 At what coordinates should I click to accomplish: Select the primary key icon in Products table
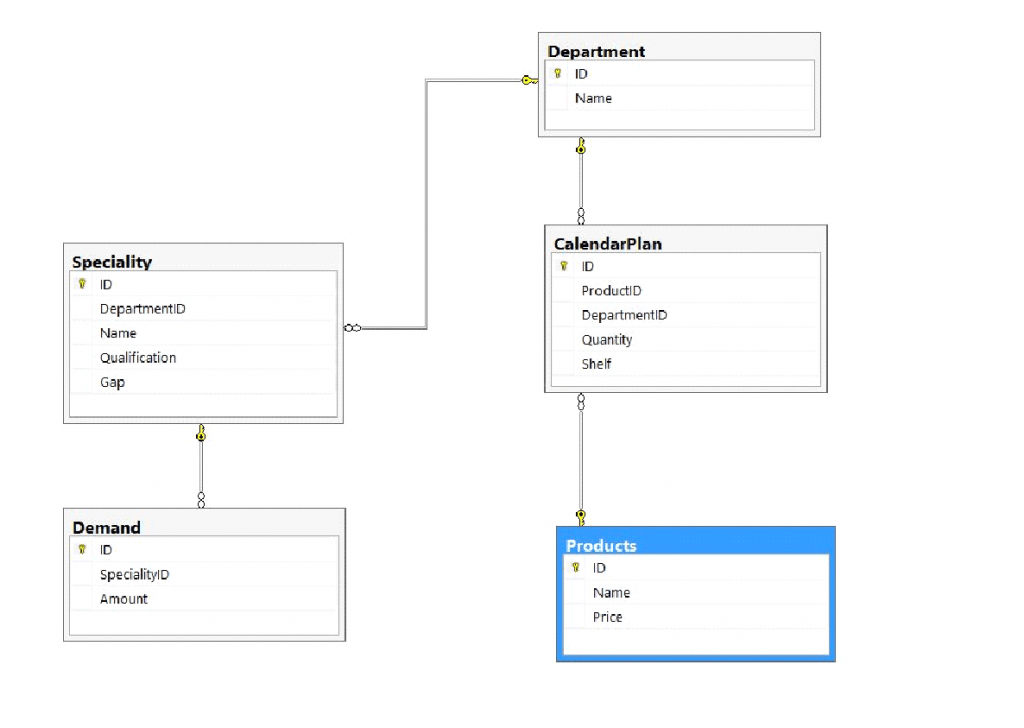(x=576, y=567)
